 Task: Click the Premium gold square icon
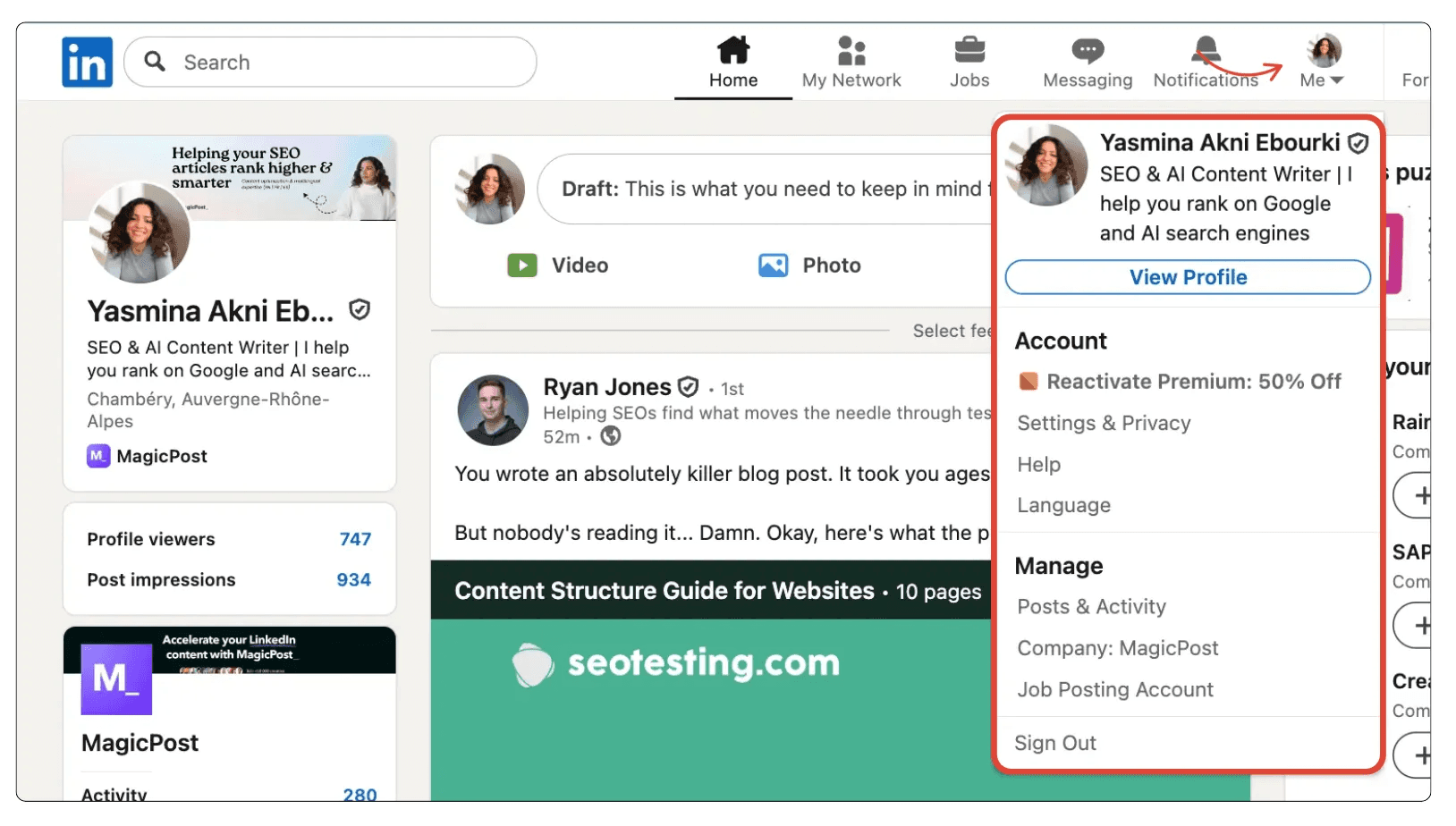click(x=1029, y=382)
